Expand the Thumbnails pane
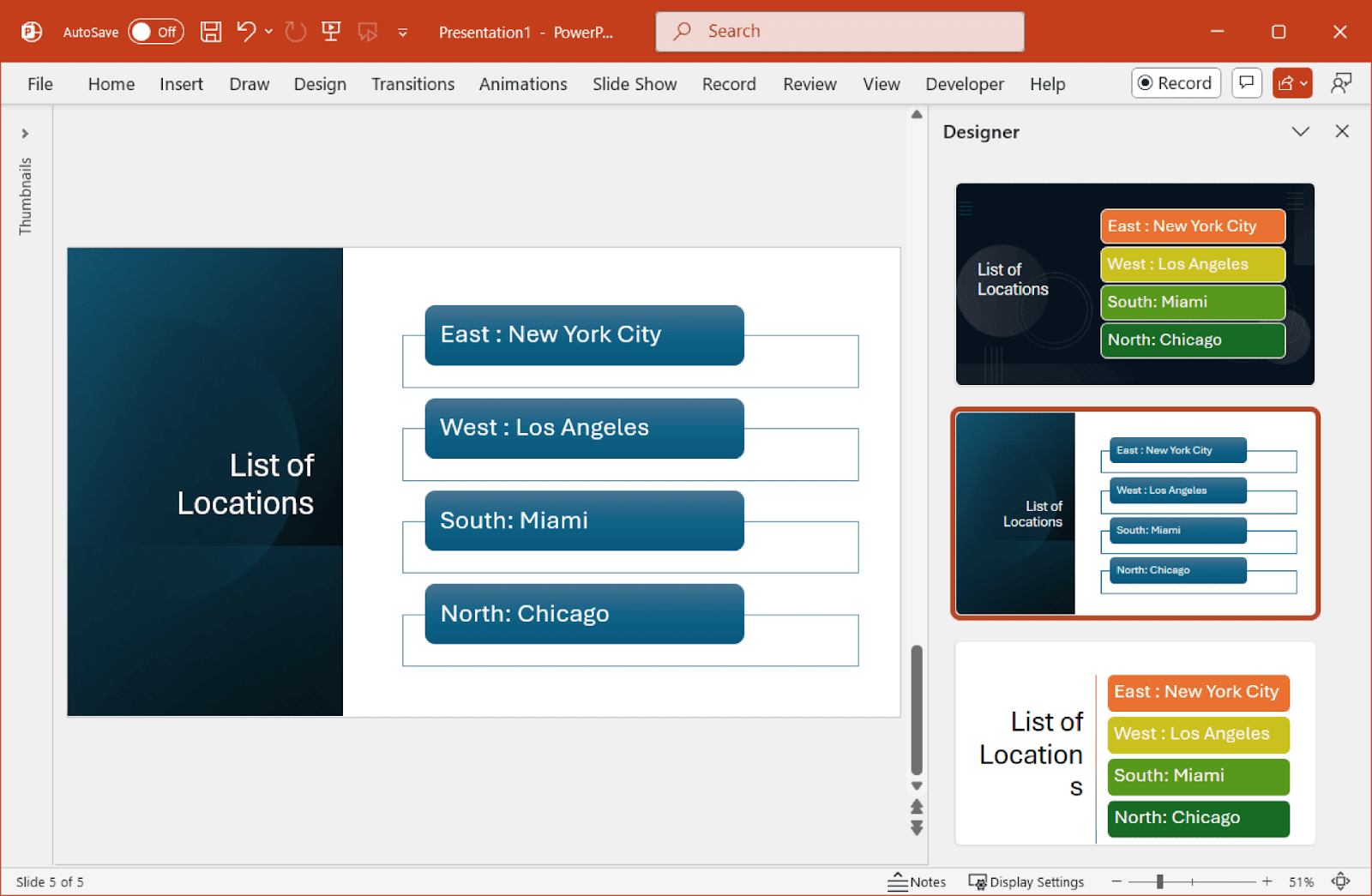 pos(25,134)
